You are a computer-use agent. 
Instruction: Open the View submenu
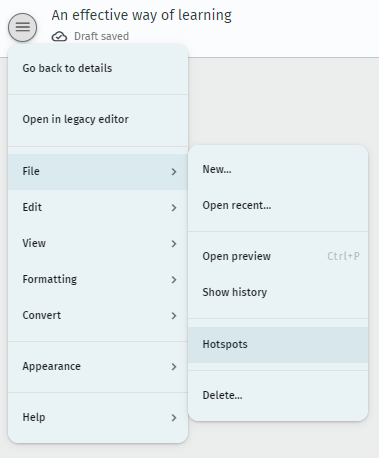pyautogui.click(x=98, y=243)
